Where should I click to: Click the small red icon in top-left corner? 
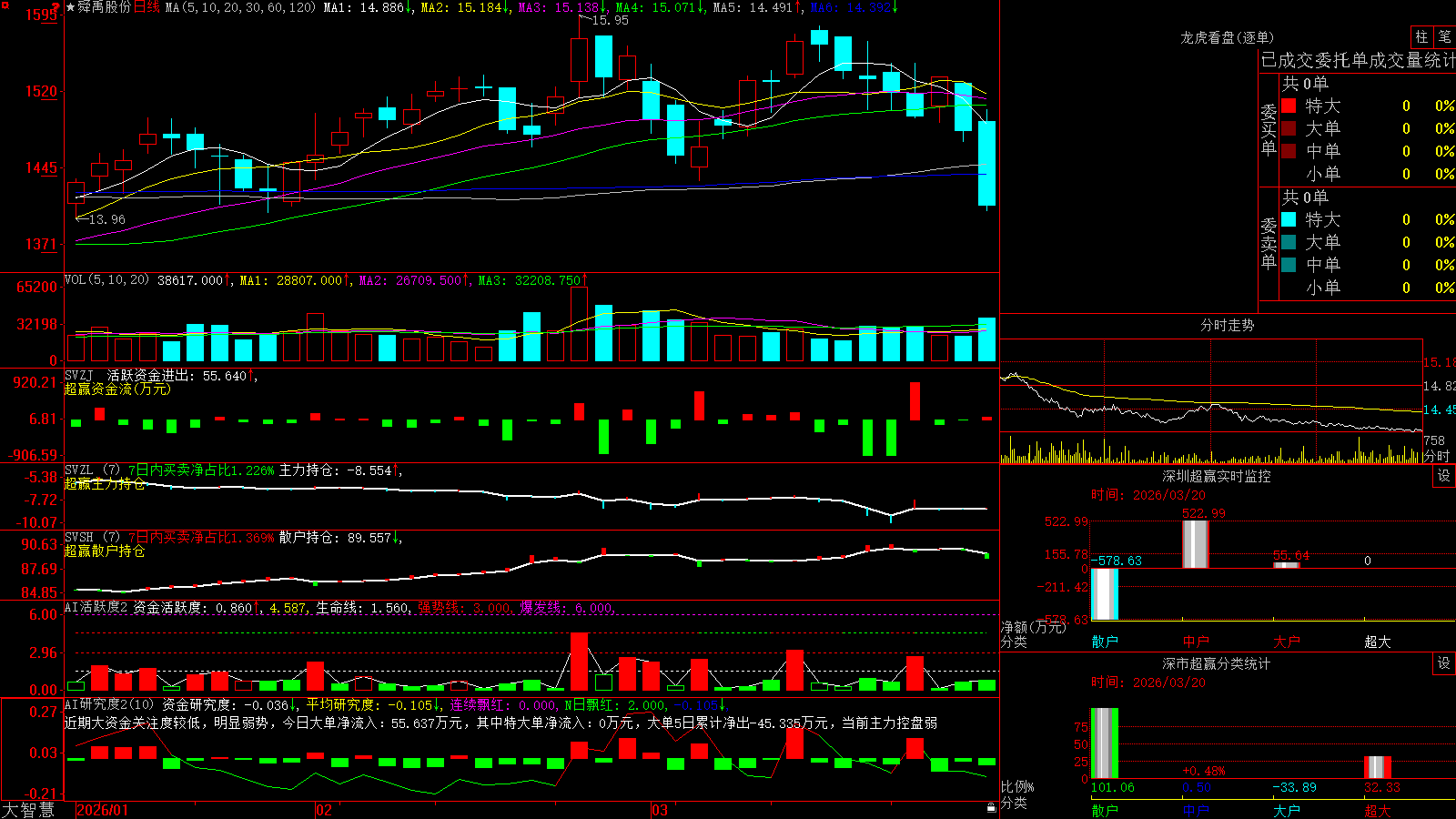click(x=4, y=4)
